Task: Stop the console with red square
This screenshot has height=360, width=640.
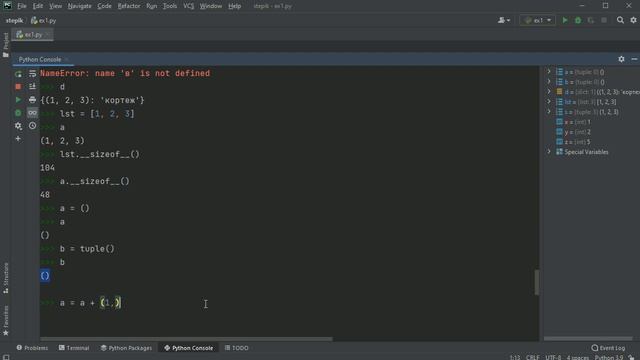Action: [x=18, y=87]
